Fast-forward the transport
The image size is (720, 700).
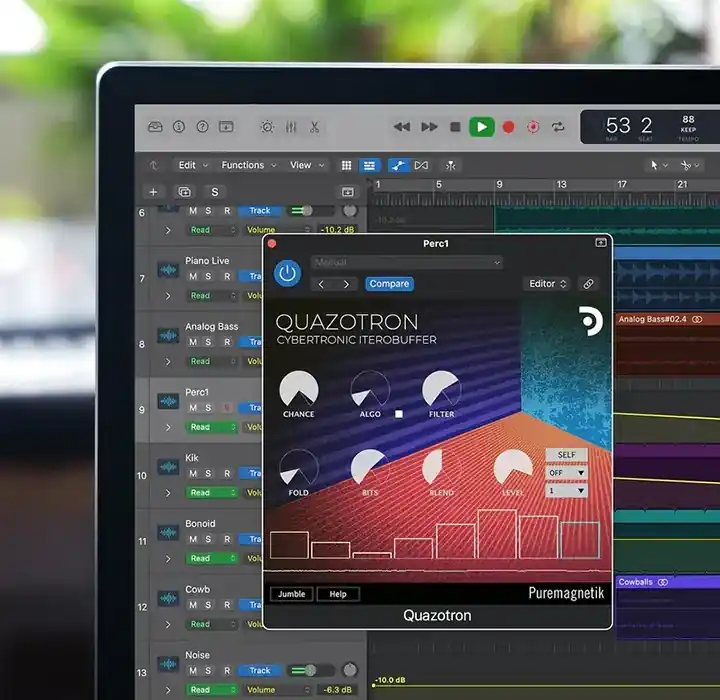coord(429,127)
